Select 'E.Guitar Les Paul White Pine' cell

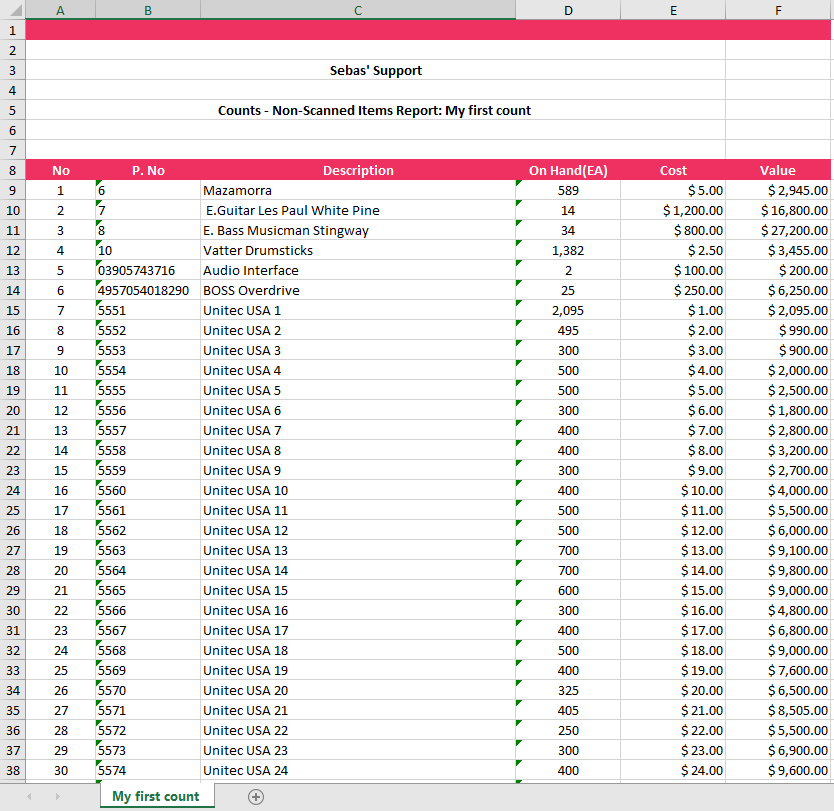(x=358, y=211)
